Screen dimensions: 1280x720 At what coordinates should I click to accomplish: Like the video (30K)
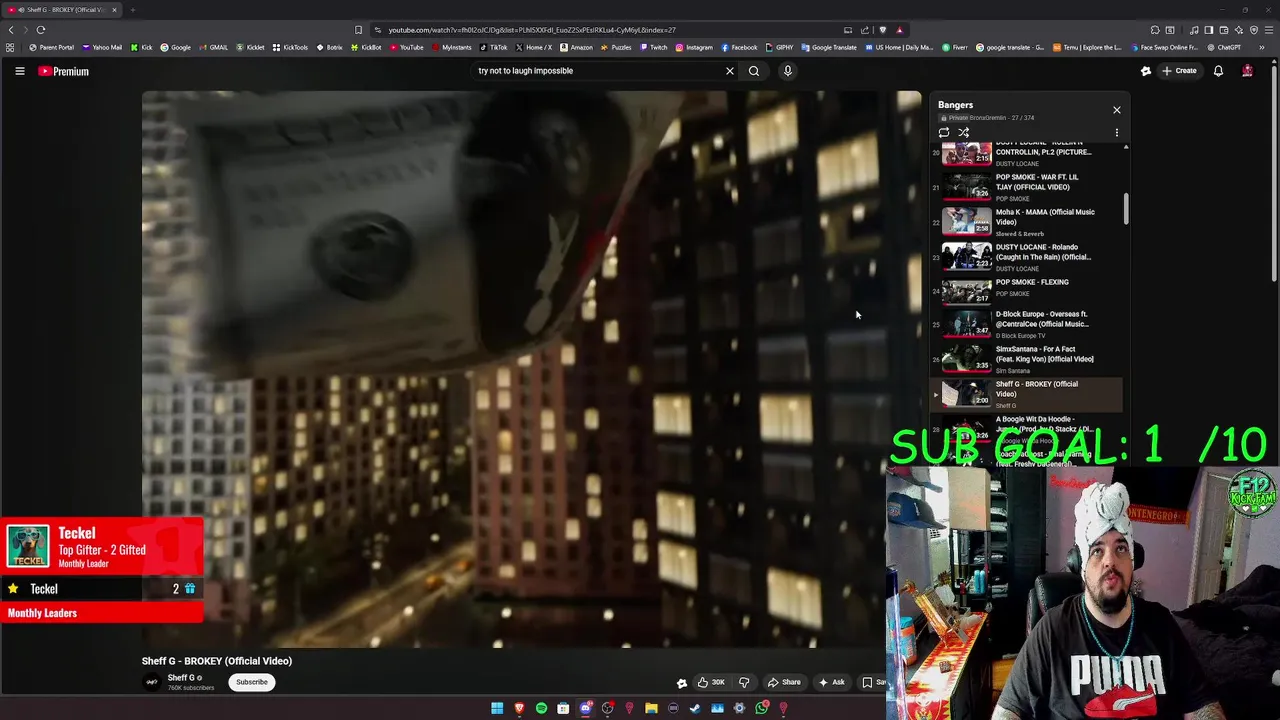click(x=711, y=682)
